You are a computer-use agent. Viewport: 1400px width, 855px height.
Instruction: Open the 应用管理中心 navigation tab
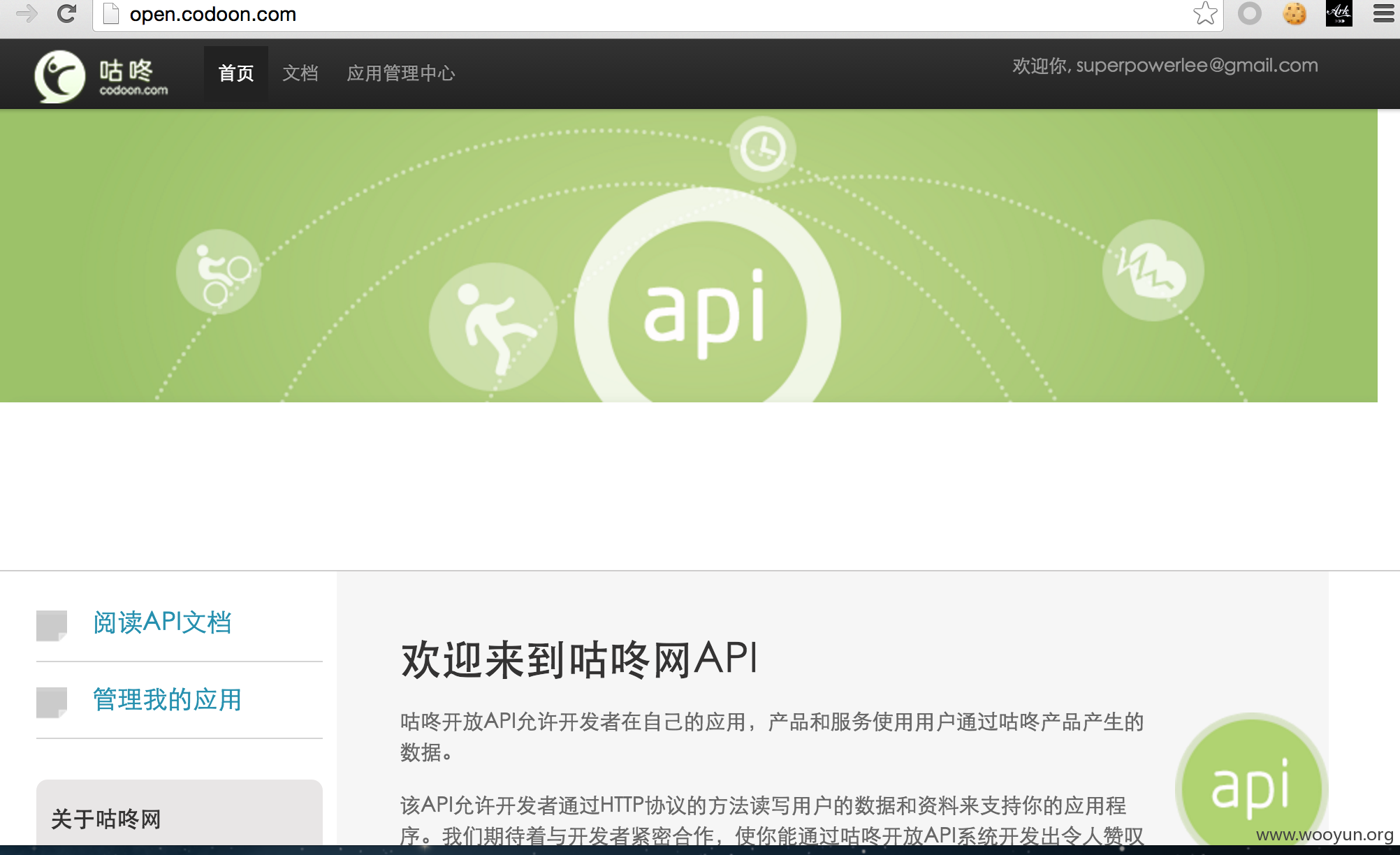(x=401, y=73)
